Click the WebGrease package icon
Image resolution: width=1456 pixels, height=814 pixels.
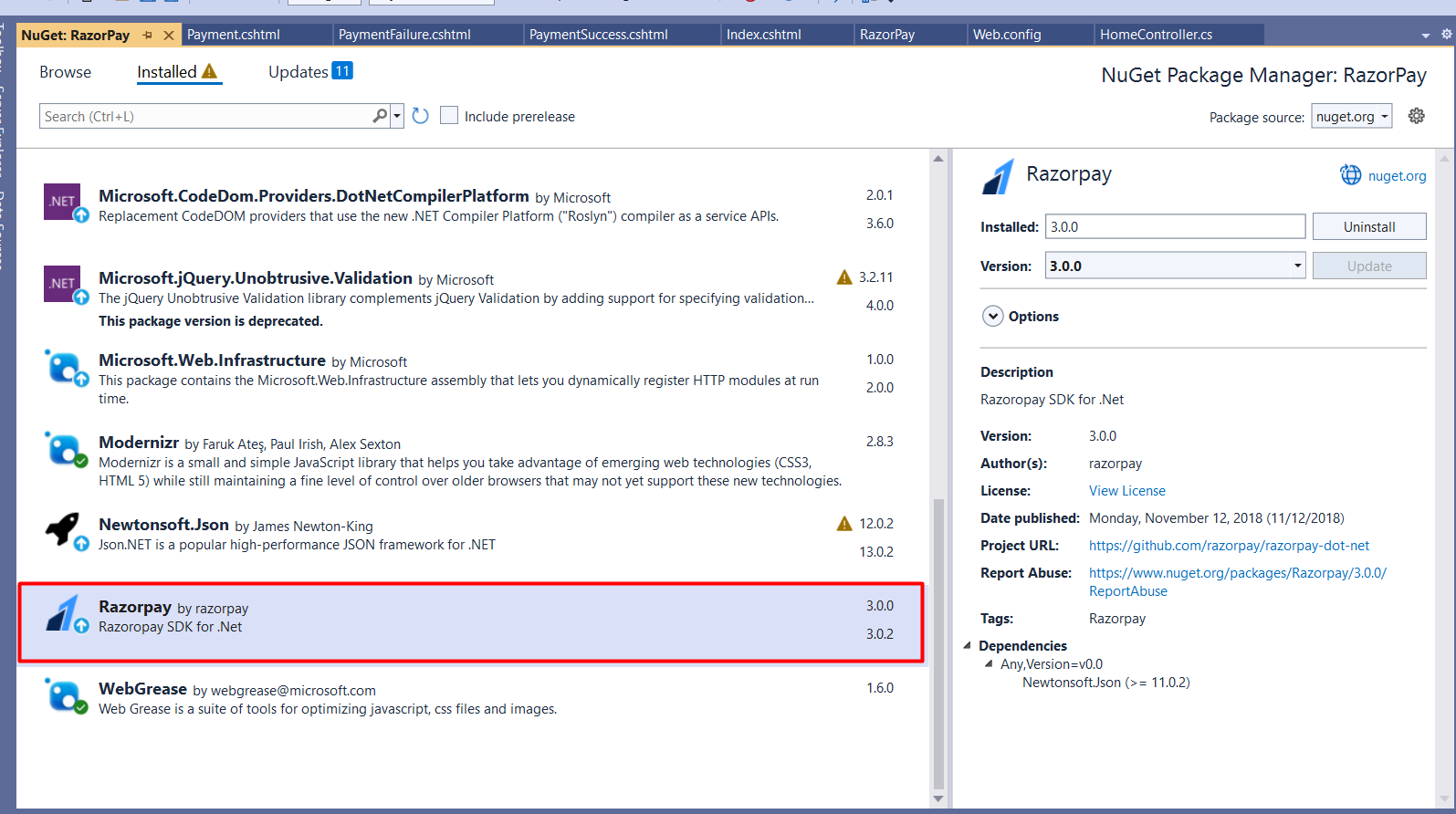pyautogui.click(x=65, y=695)
